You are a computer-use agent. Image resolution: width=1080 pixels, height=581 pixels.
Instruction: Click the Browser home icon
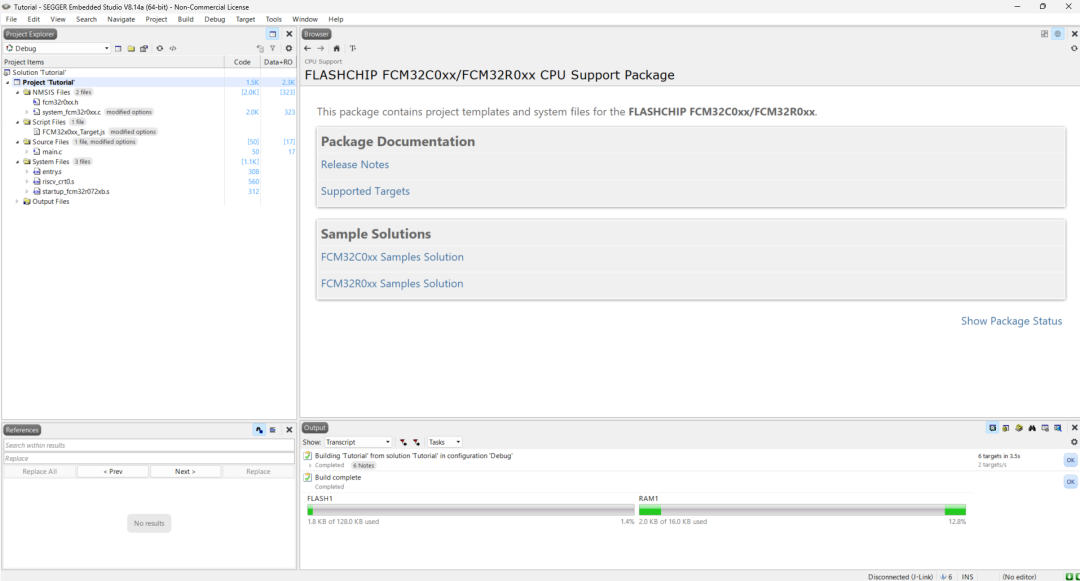pos(336,48)
